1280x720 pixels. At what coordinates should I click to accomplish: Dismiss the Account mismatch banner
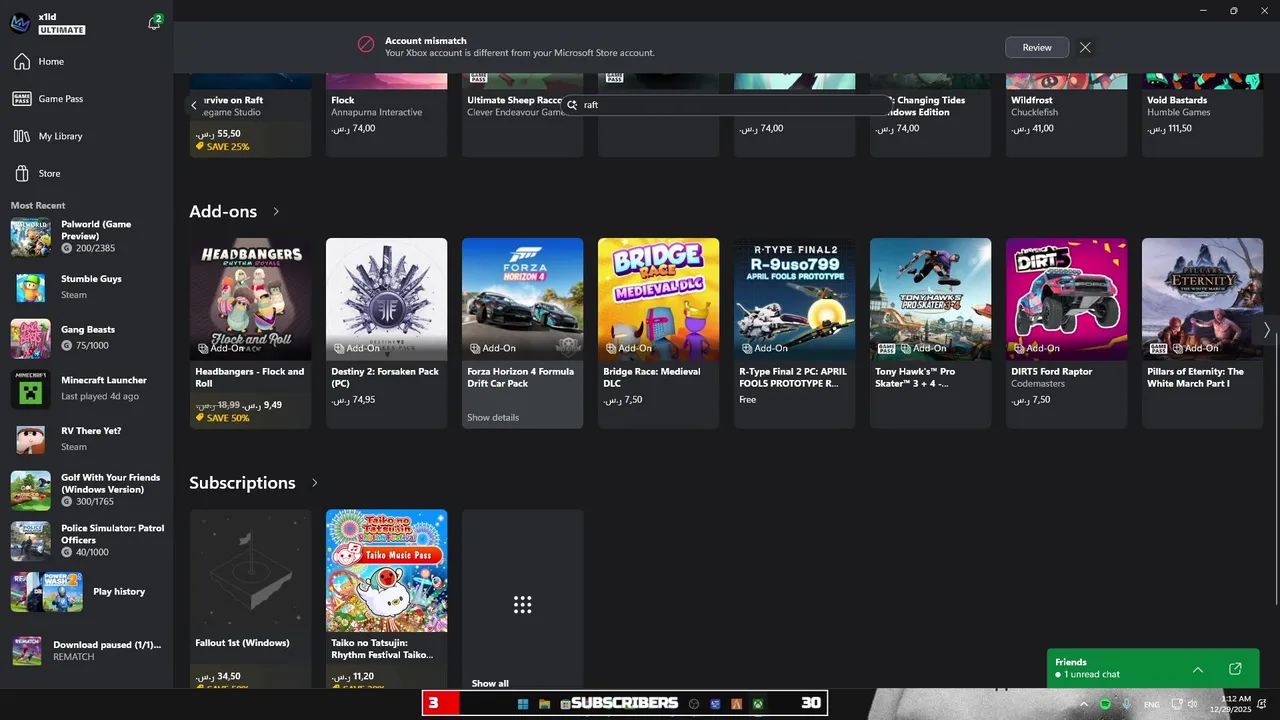(x=1085, y=47)
